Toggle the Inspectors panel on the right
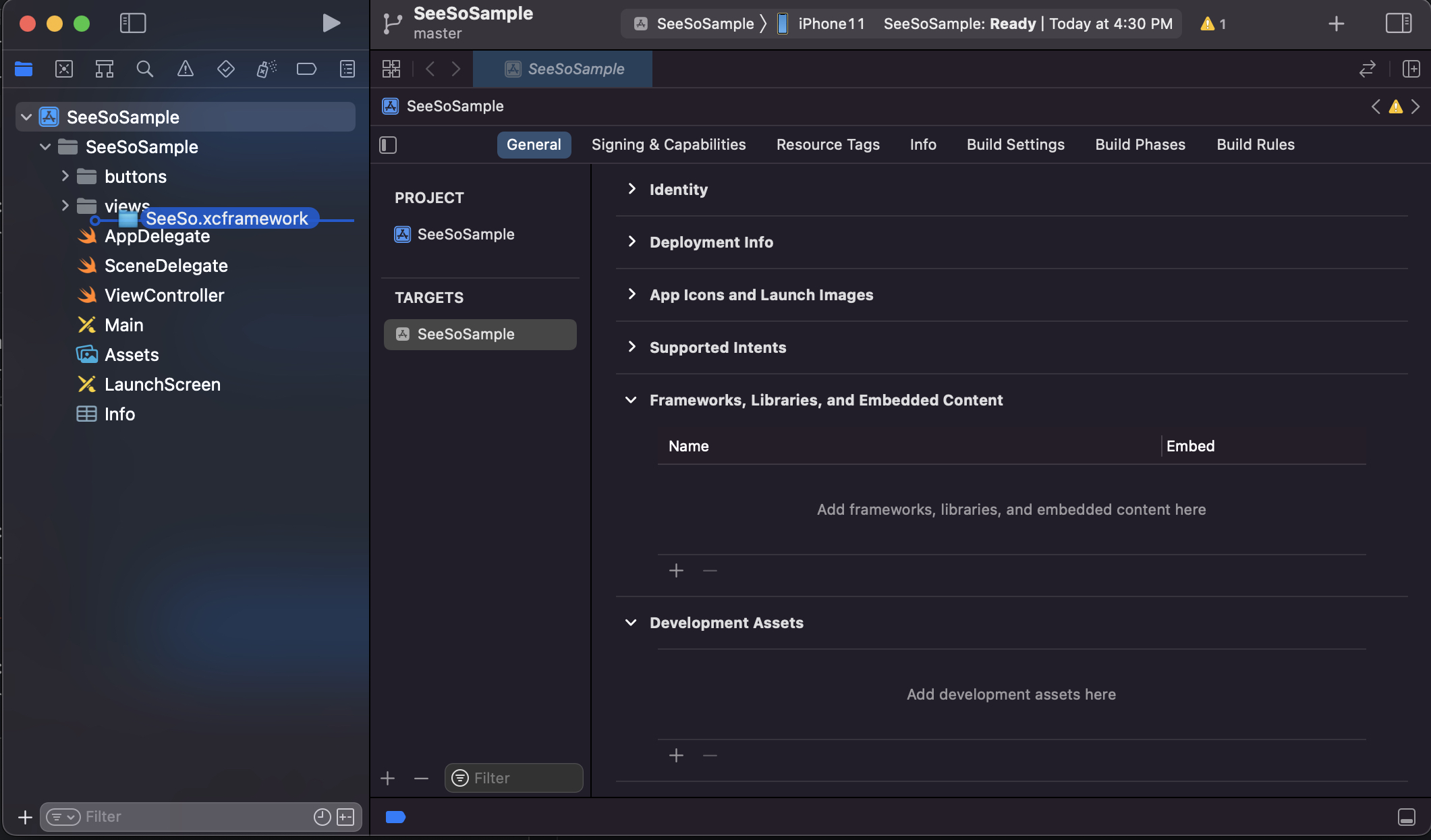The height and width of the screenshot is (840, 1431). click(x=1399, y=23)
